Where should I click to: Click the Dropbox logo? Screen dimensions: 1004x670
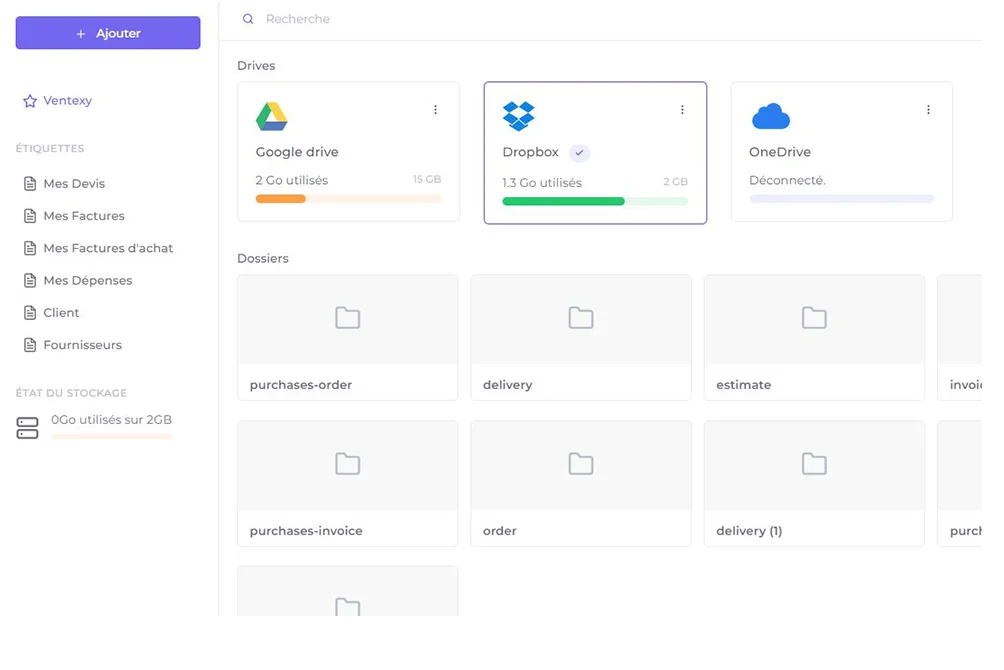519,116
